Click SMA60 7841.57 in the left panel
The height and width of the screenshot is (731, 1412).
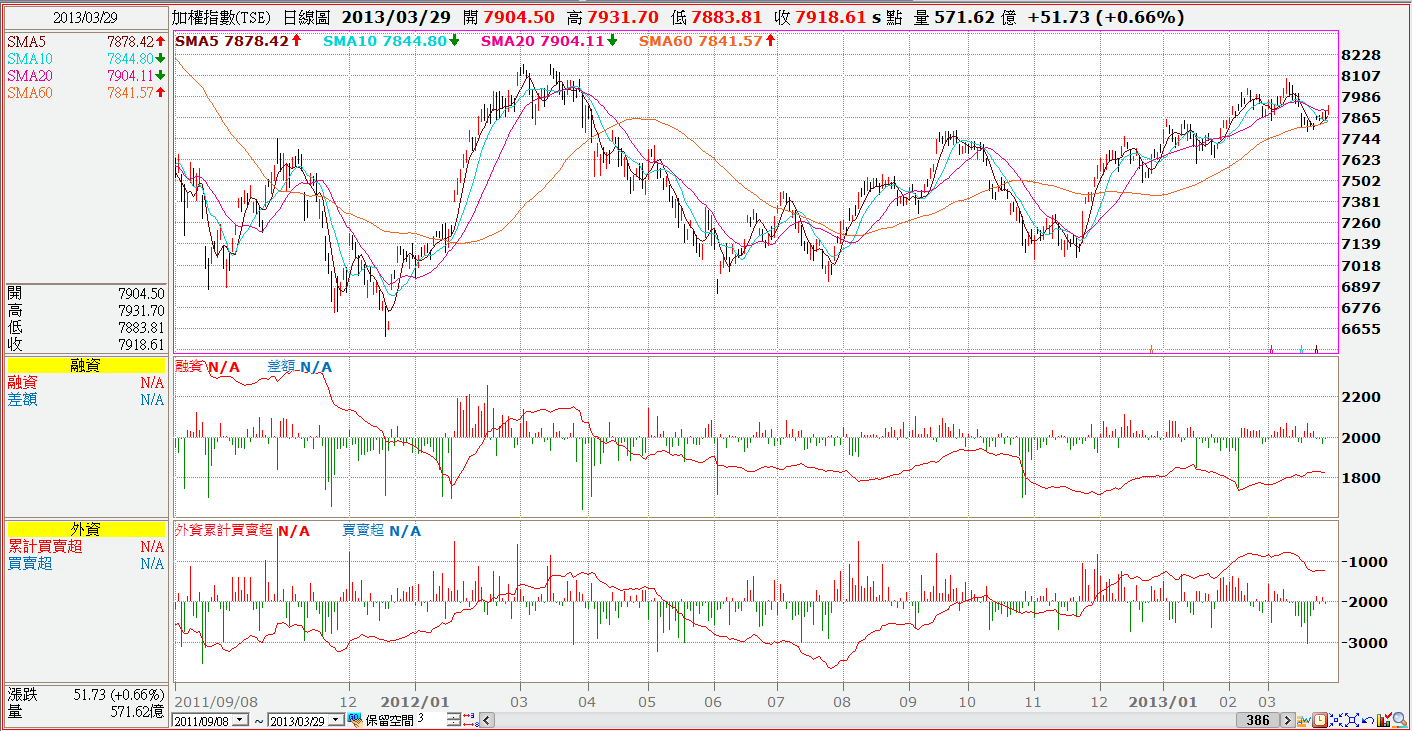85,93
